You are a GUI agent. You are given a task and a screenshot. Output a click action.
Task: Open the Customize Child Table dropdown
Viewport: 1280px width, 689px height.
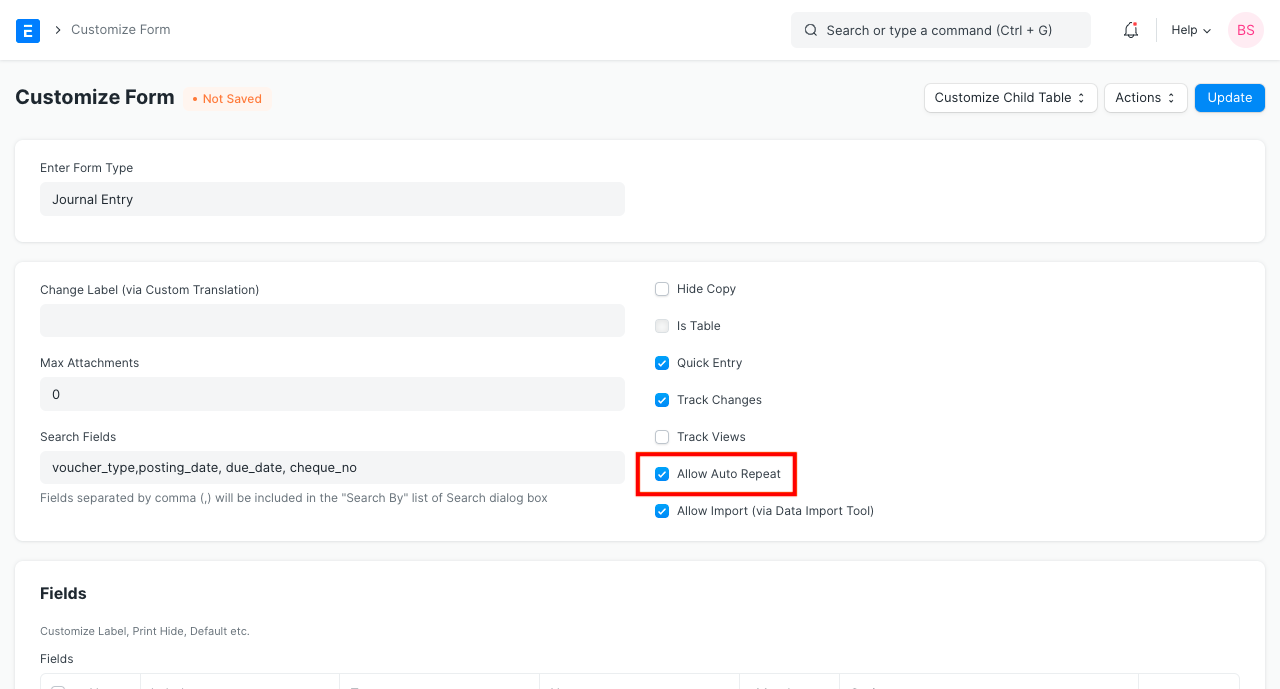click(x=1010, y=97)
